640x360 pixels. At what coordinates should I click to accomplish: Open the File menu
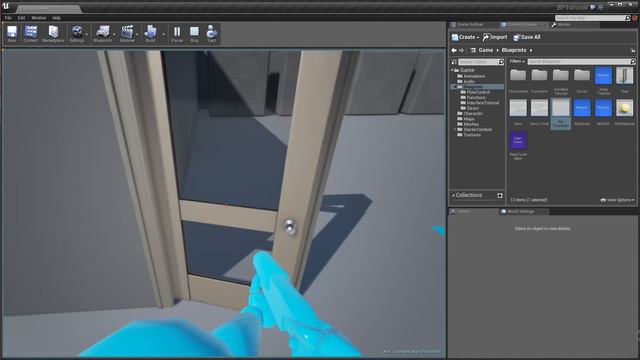coord(8,18)
